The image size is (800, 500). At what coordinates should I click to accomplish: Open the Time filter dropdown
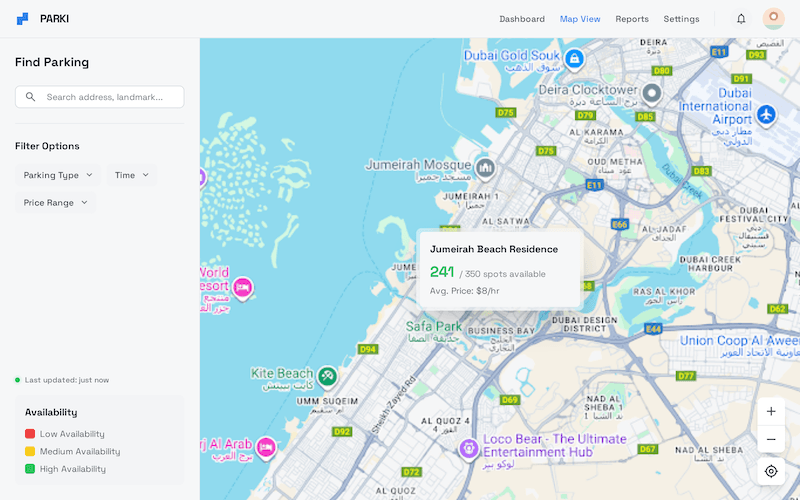(132, 175)
